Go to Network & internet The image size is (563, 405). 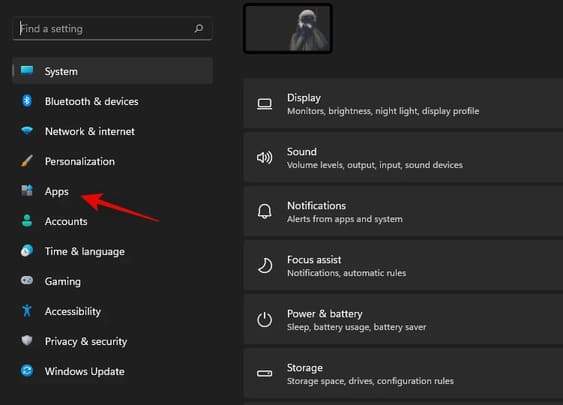113,131
